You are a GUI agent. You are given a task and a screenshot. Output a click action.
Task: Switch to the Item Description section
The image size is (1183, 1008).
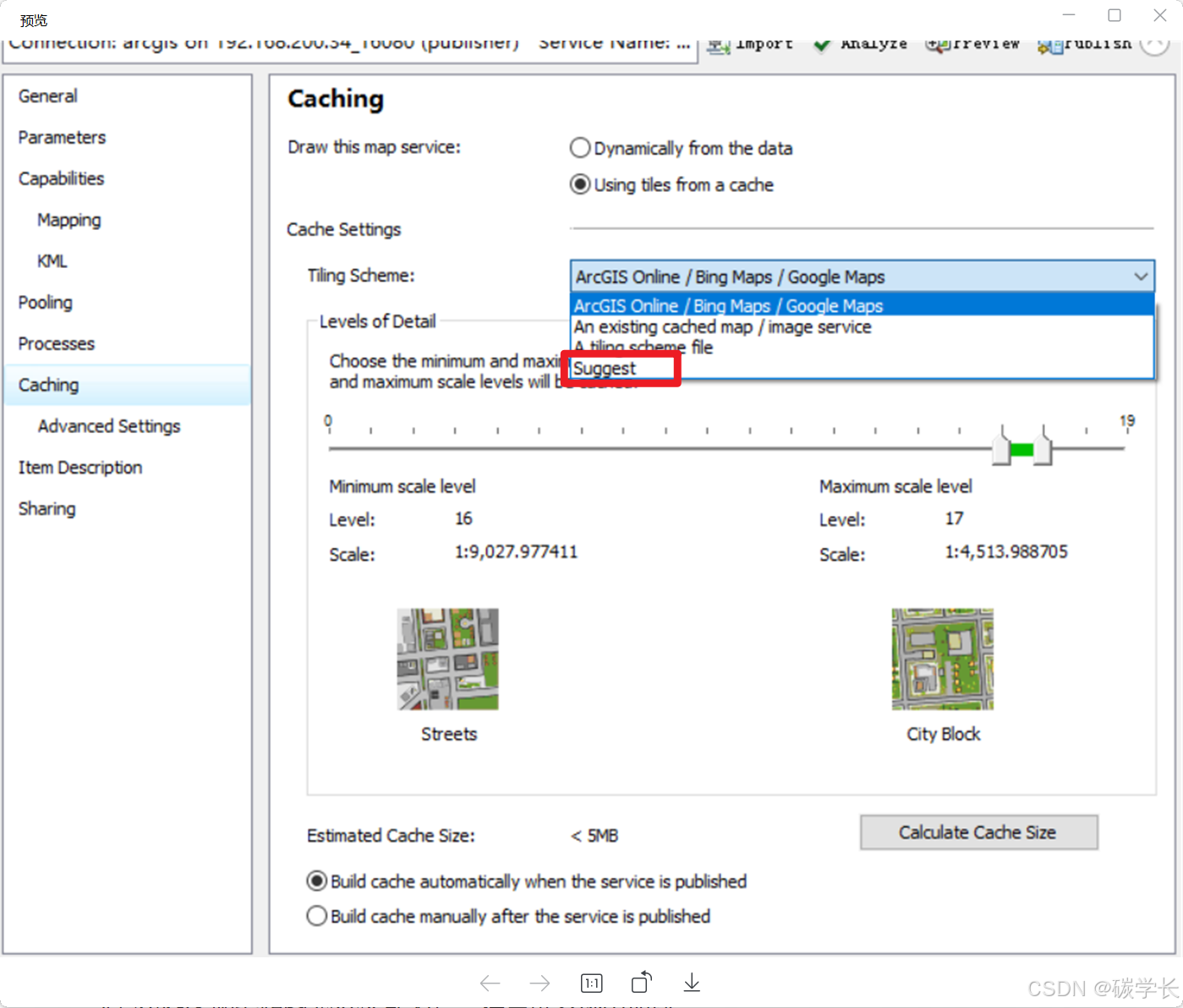point(80,468)
